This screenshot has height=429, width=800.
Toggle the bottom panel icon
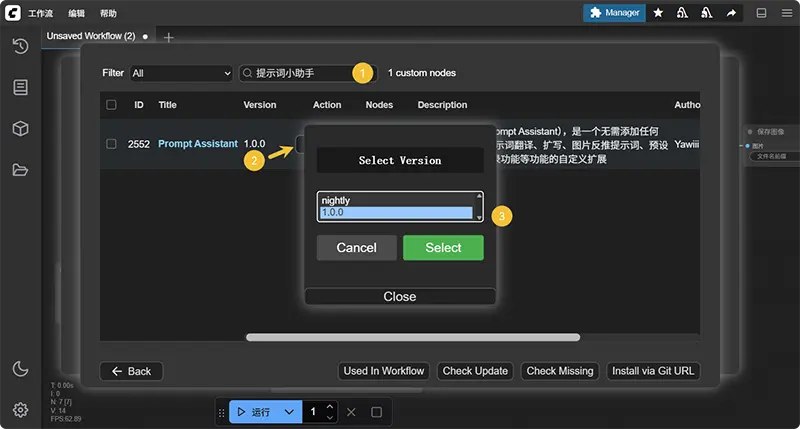point(761,13)
